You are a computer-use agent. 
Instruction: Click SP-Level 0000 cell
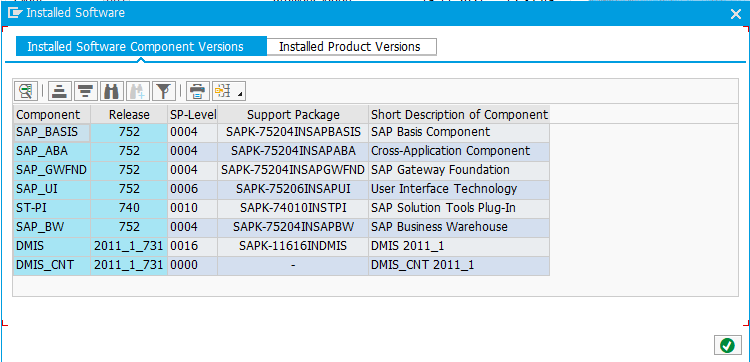click(x=193, y=265)
